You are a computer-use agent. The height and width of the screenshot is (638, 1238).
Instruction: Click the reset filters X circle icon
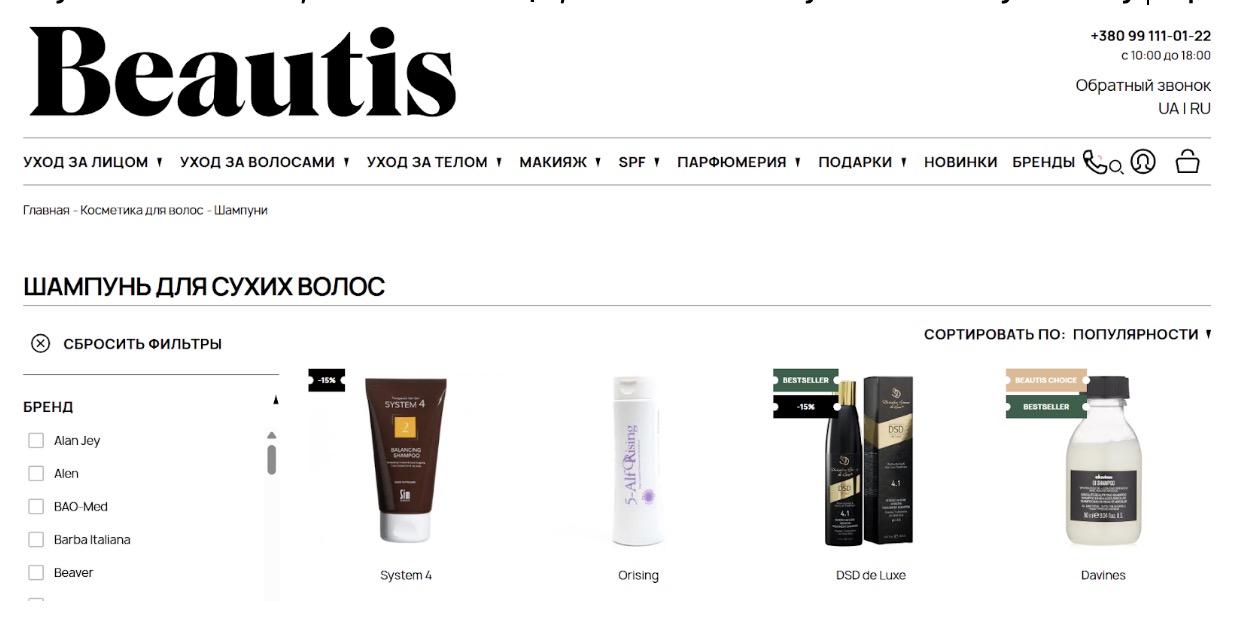(x=40, y=344)
